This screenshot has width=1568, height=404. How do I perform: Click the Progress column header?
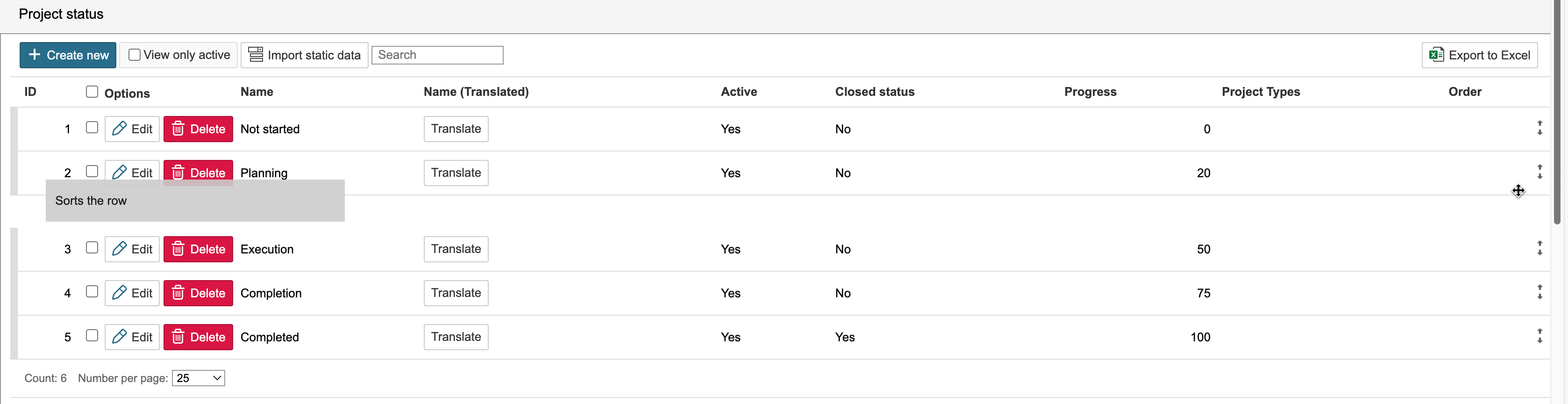(1090, 92)
